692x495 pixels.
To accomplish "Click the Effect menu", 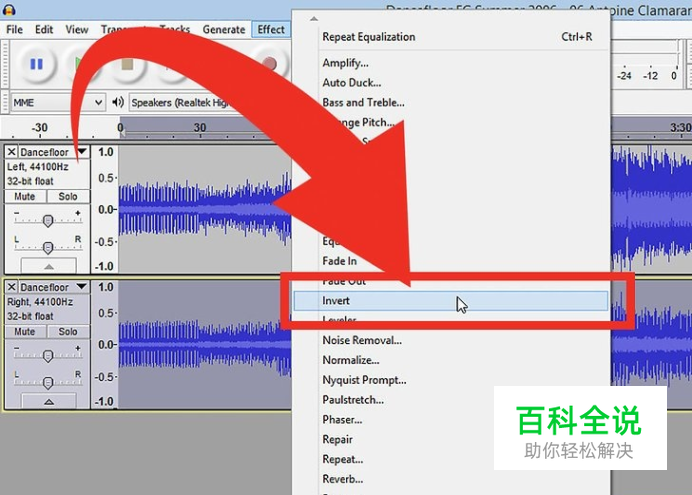I will [271, 30].
